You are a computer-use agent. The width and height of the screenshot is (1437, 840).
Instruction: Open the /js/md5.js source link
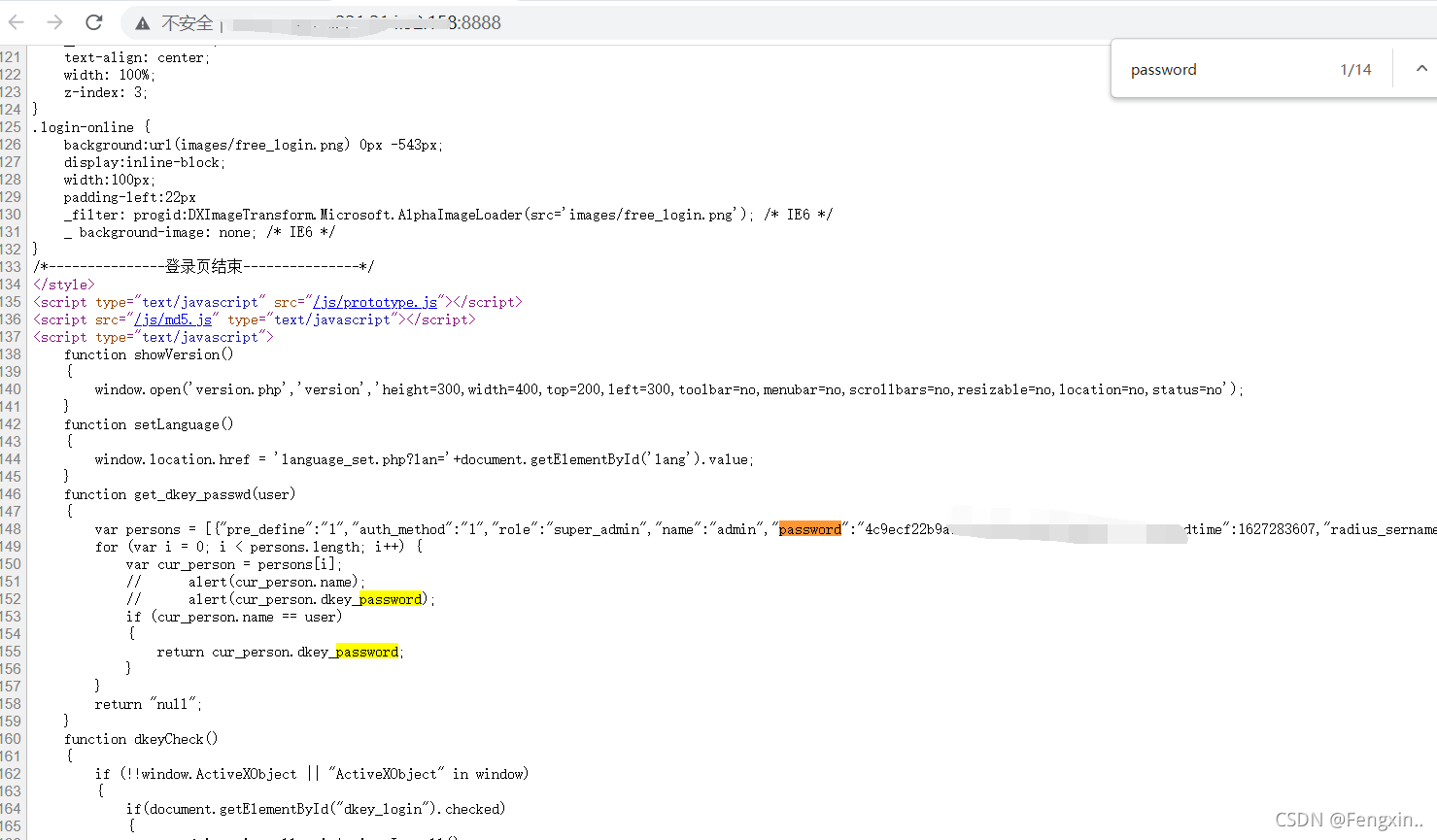coord(173,319)
